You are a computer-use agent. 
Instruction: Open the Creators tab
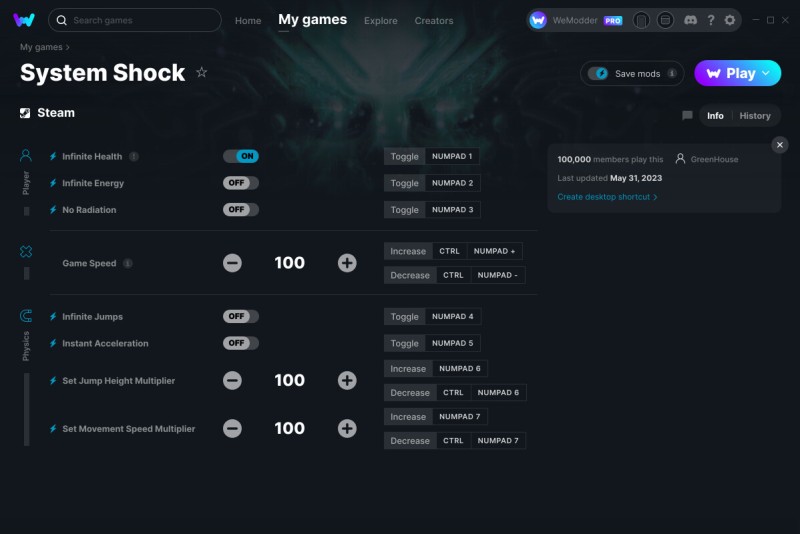[434, 21]
